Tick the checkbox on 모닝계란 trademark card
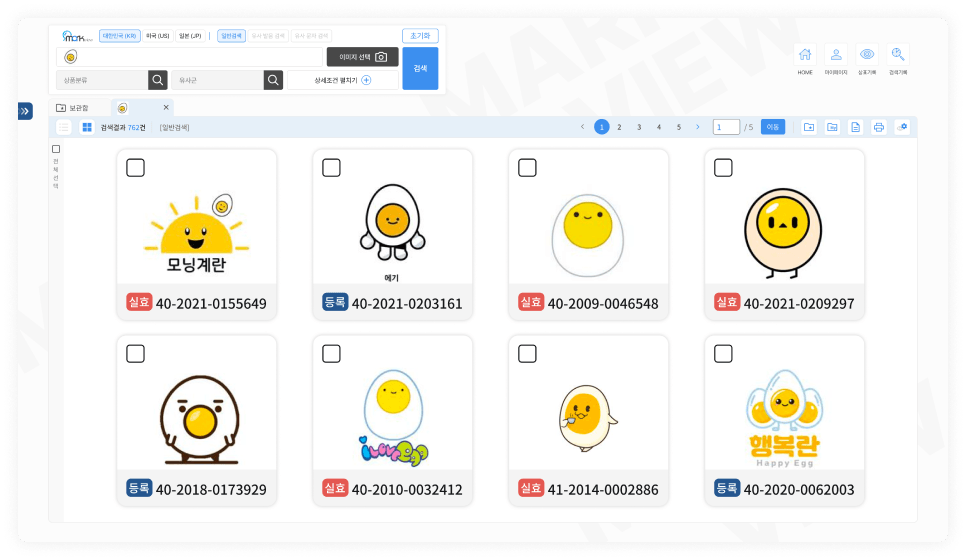This screenshot has width=966, height=560. (x=135, y=168)
